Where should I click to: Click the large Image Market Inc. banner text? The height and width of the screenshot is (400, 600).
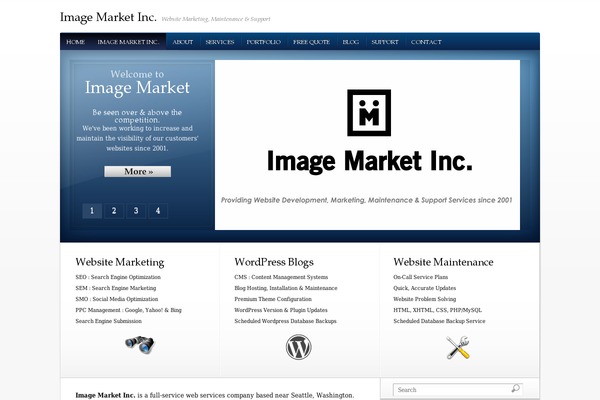370,161
